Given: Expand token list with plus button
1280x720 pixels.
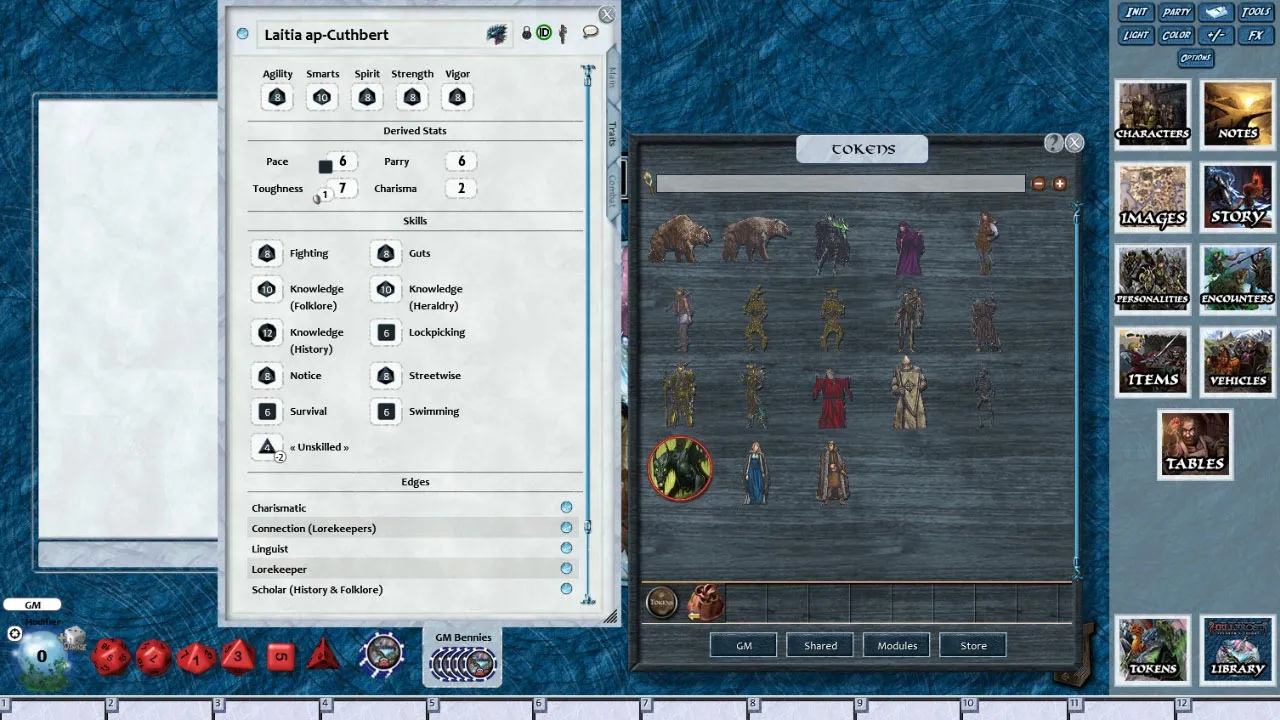Looking at the screenshot, I should (1060, 183).
